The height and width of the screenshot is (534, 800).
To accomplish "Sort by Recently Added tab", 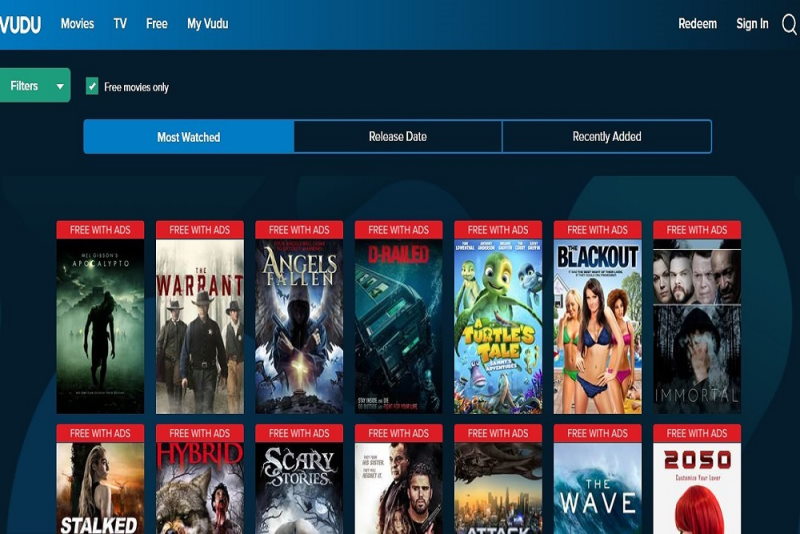I will (x=606, y=137).
